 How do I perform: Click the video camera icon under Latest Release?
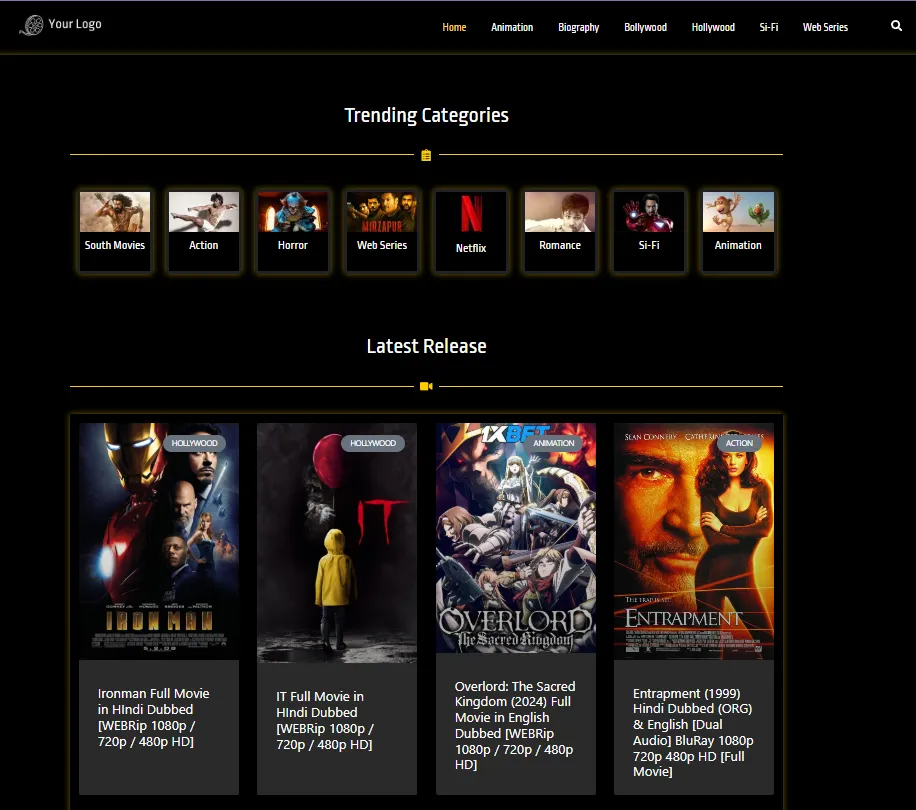pyautogui.click(x=426, y=386)
